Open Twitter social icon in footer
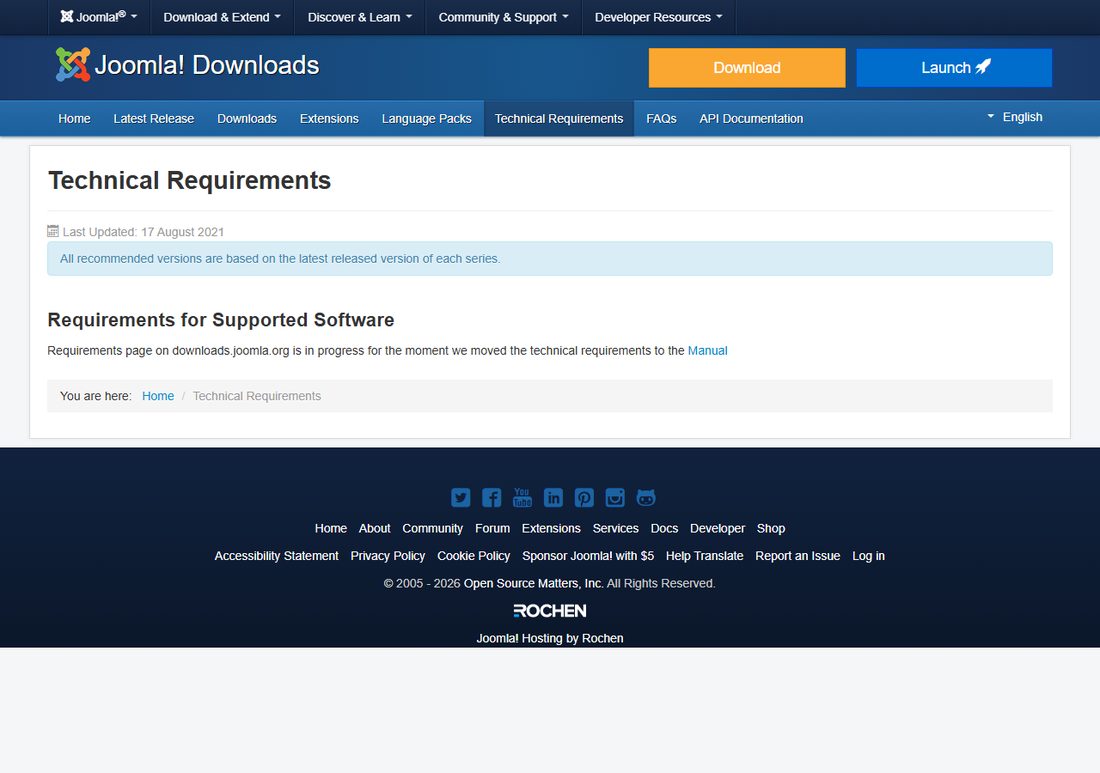Viewport: 1100px width, 773px height. point(460,497)
